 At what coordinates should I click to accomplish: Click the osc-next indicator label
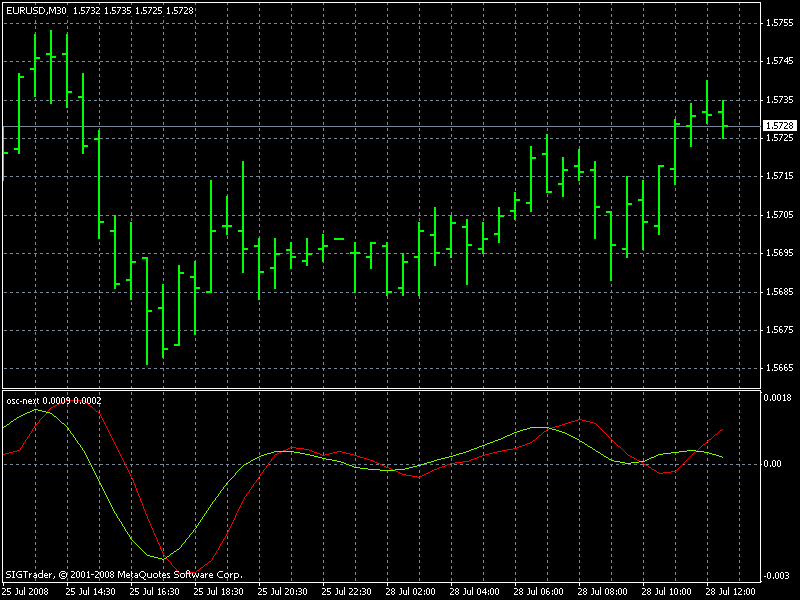[22, 401]
